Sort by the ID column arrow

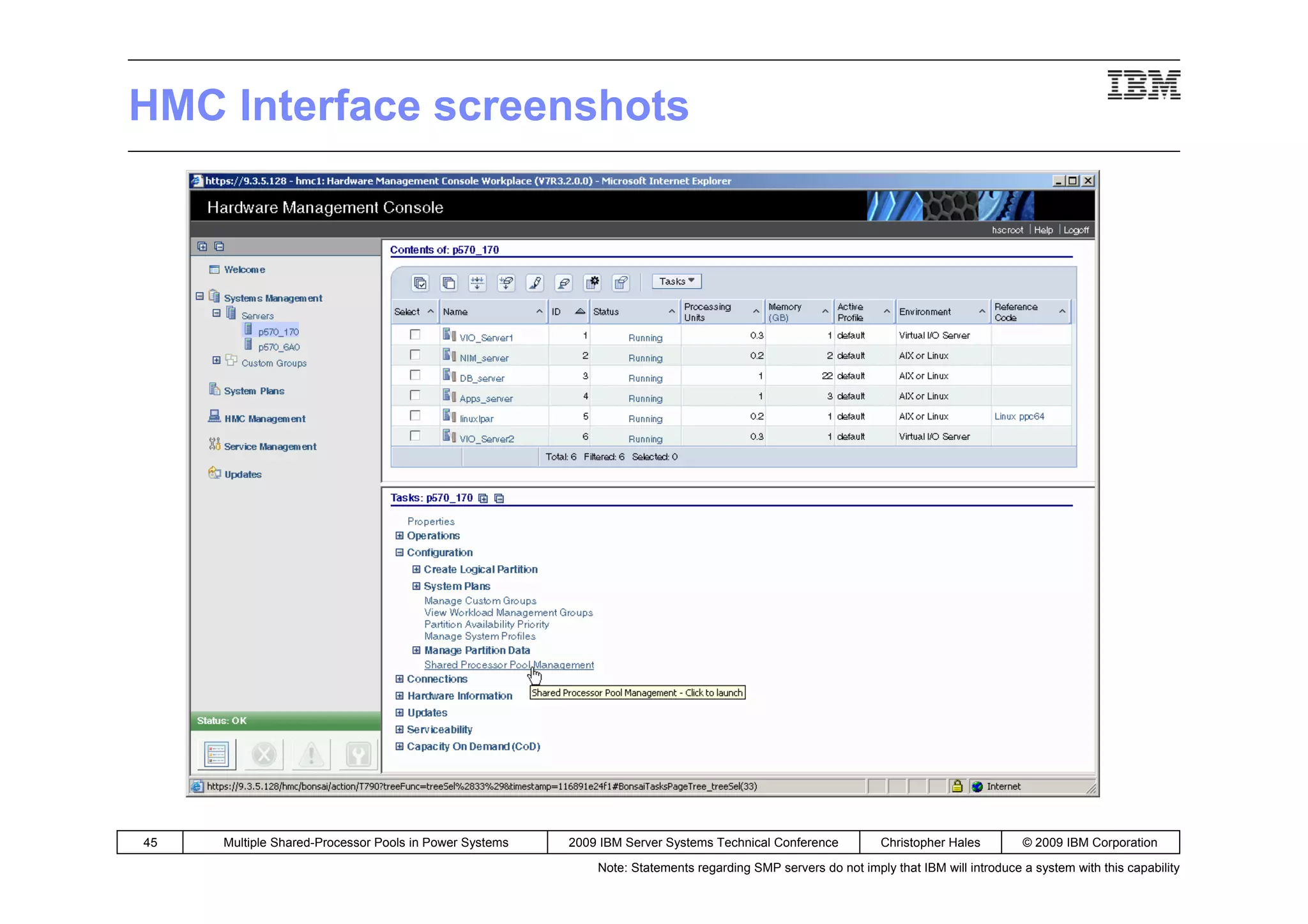[x=580, y=312]
